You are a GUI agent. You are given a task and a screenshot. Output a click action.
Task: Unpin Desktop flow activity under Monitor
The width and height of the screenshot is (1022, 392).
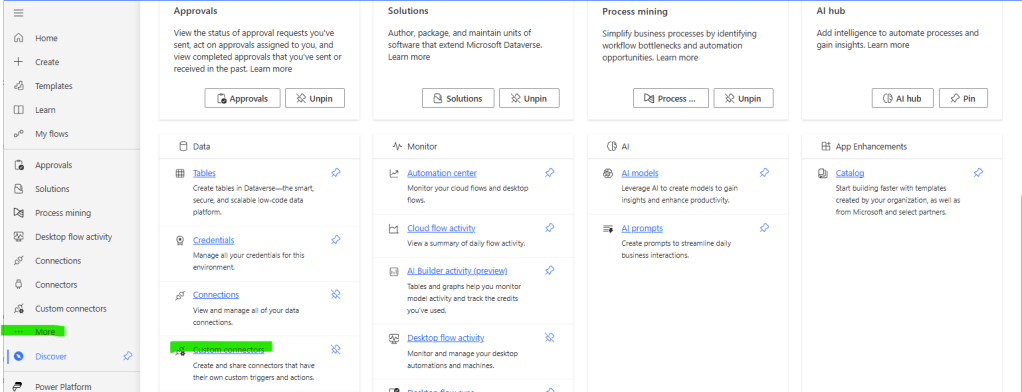(x=549, y=337)
